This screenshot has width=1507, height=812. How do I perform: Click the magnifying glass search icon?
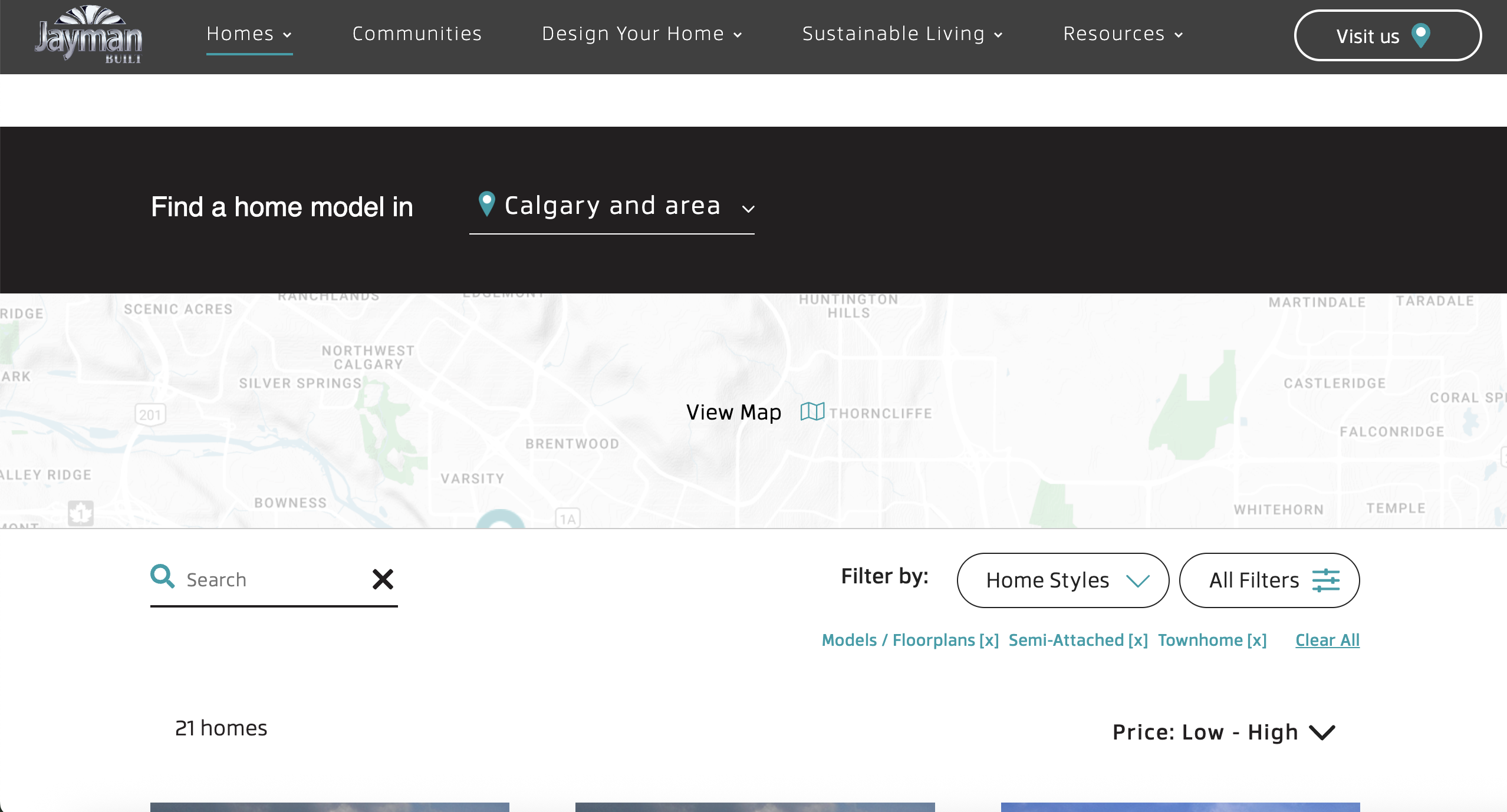tap(162, 576)
